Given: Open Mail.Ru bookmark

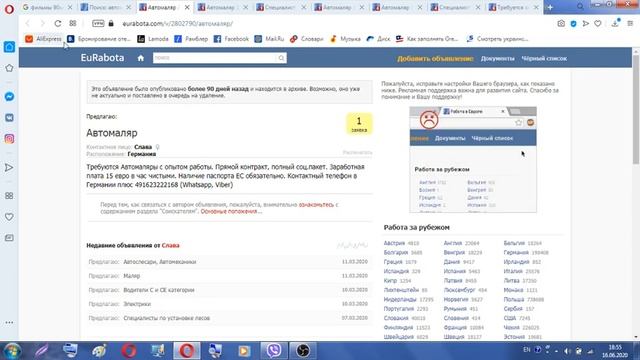Looking at the screenshot, I should click(x=269, y=39).
